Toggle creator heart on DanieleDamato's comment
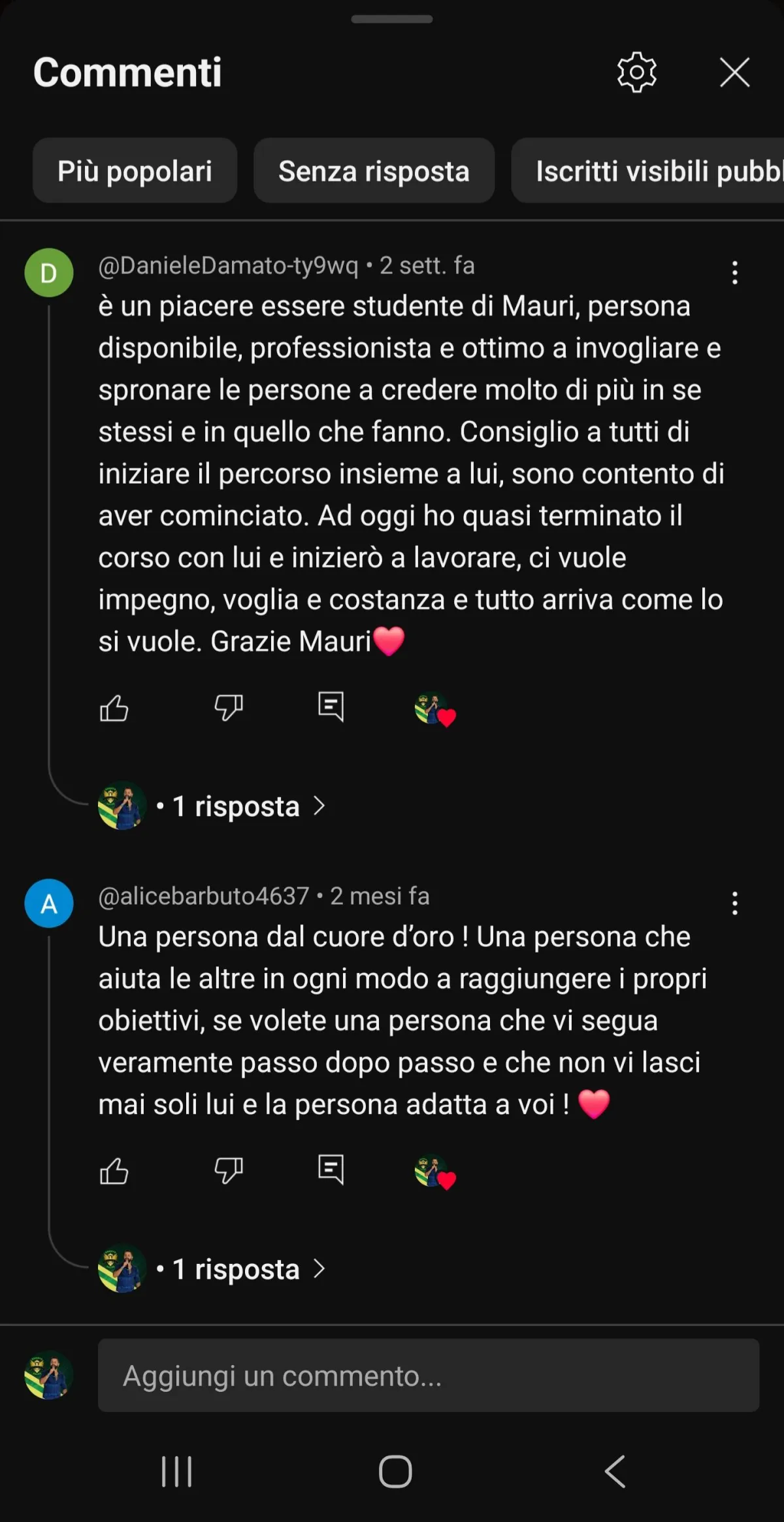Screen dimensions: 784x1522 pos(435,709)
